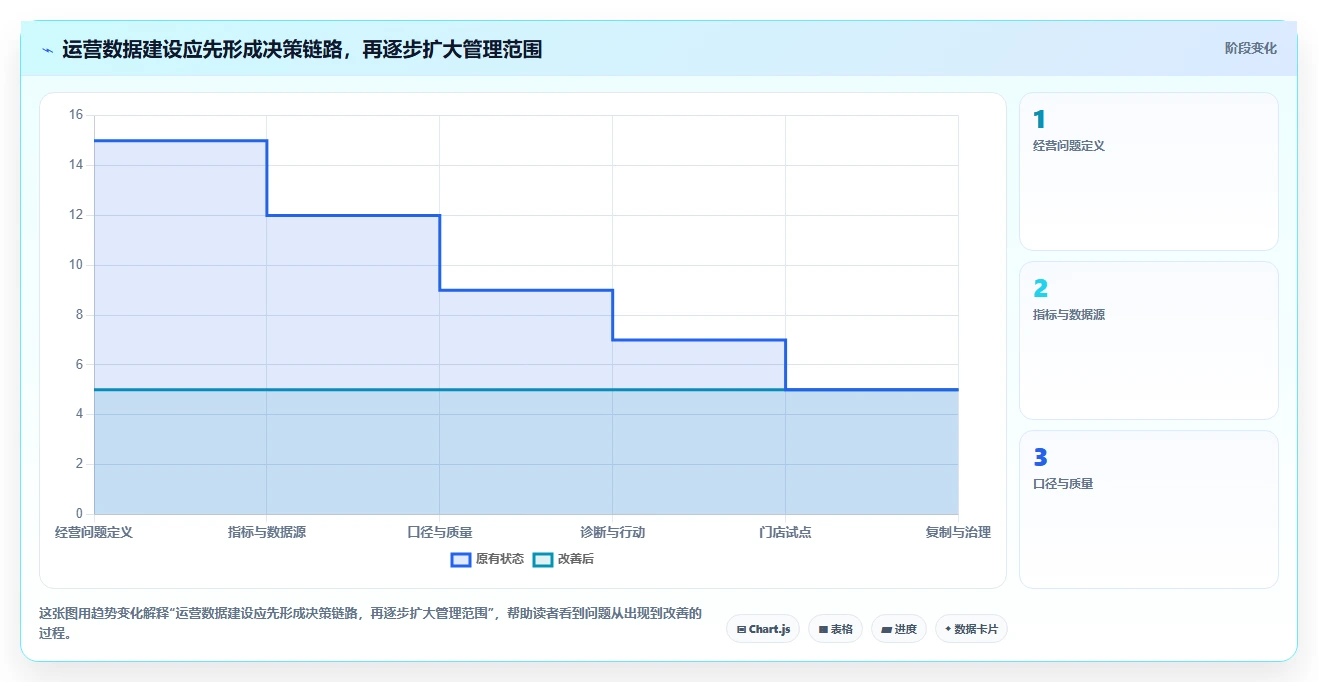Click the 进度 tag pill
Viewport: 1318px width, 682px height.
click(x=899, y=629)
